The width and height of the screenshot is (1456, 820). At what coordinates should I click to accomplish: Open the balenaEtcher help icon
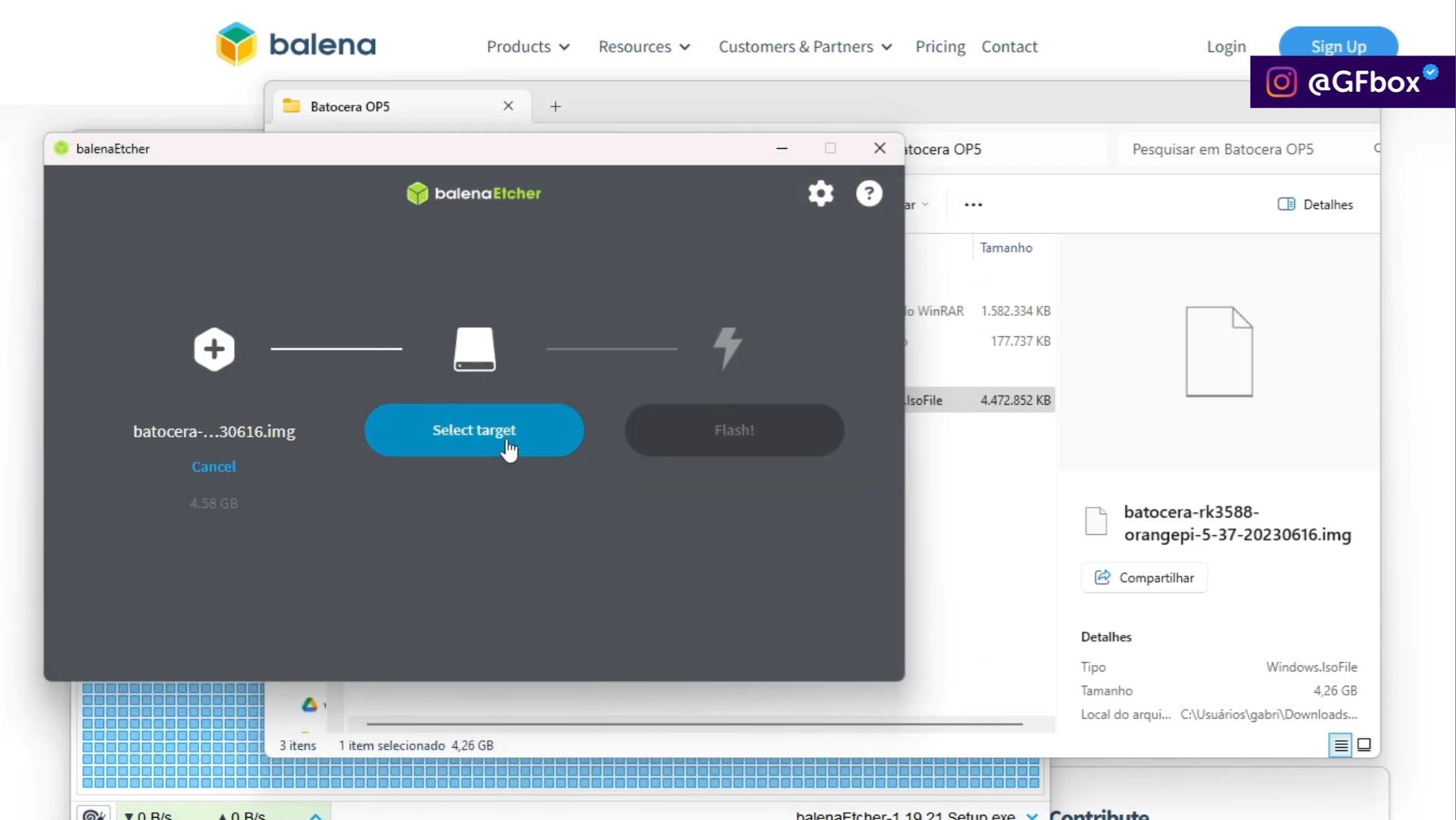tap(869, 194)
